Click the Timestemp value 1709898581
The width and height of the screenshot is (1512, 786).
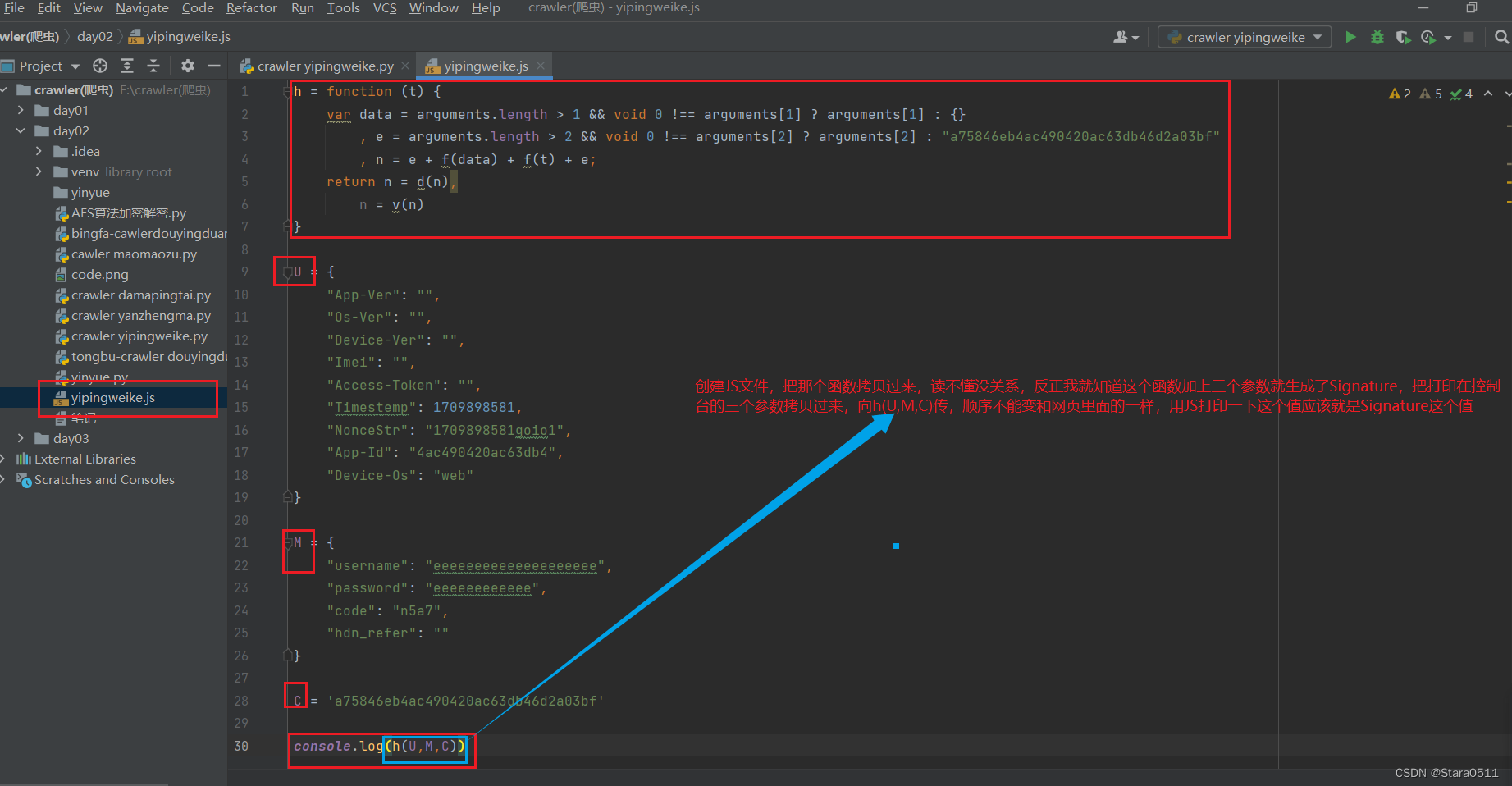coord(473,407)
